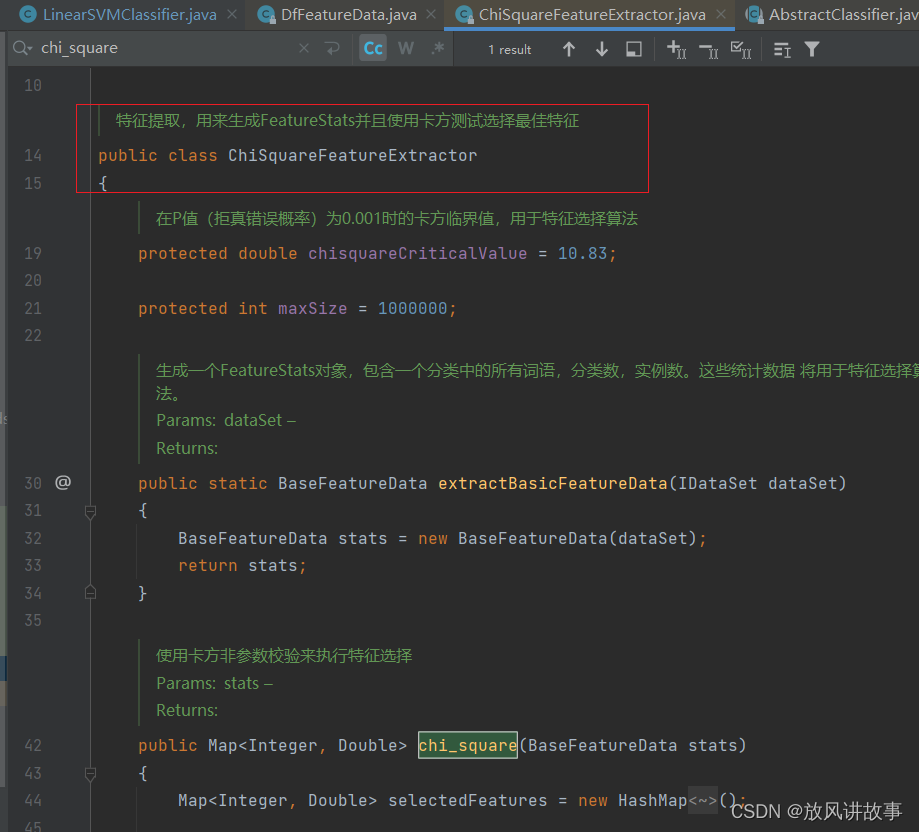This screenshot has height=832, width=919.
Task: Open search results in Find window
Action: [x=634, y=49]
